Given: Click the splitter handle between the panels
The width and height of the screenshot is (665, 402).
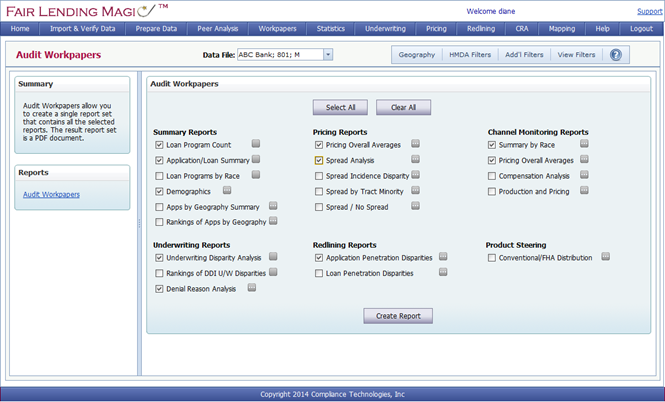Looking at the screenshot, I should pos(139,223).
